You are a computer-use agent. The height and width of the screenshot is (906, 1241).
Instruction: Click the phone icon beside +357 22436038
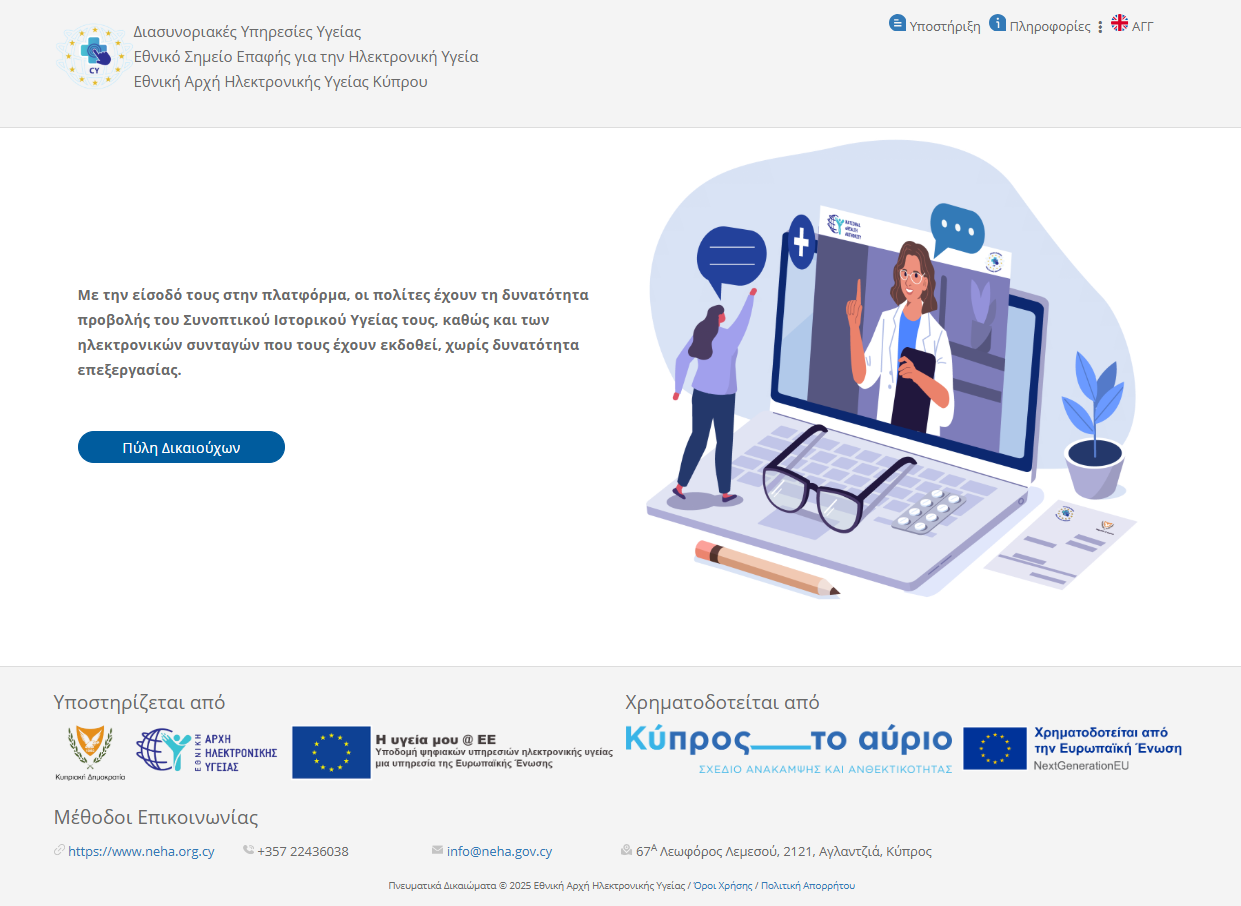(x=248, y=850)
